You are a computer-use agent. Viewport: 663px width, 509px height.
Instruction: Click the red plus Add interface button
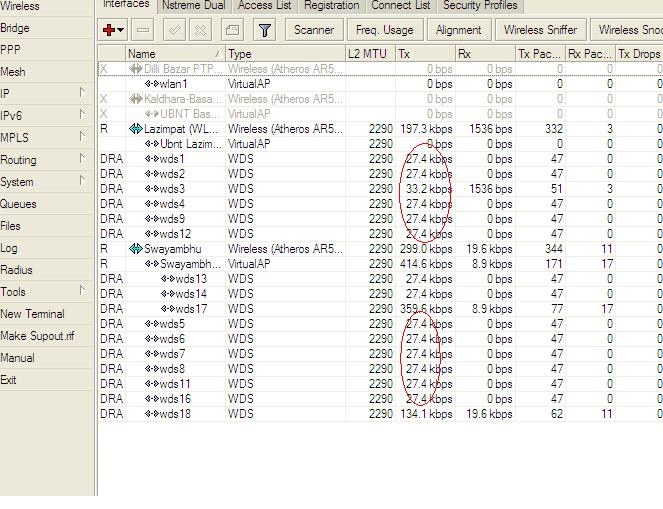(109, 30)
